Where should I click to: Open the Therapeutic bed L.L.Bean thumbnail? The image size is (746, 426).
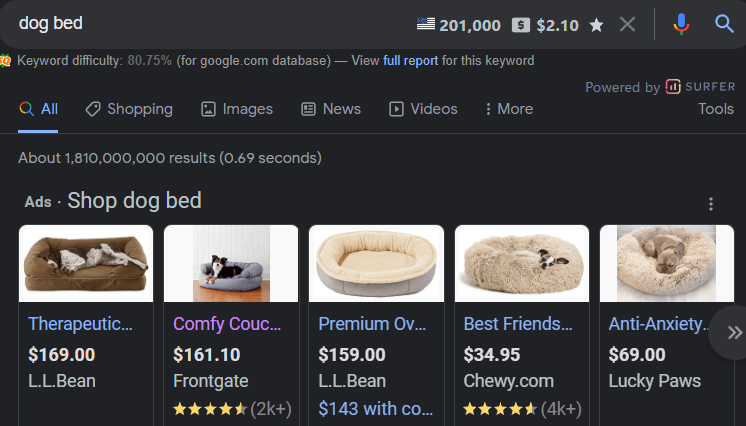[86, 263]
